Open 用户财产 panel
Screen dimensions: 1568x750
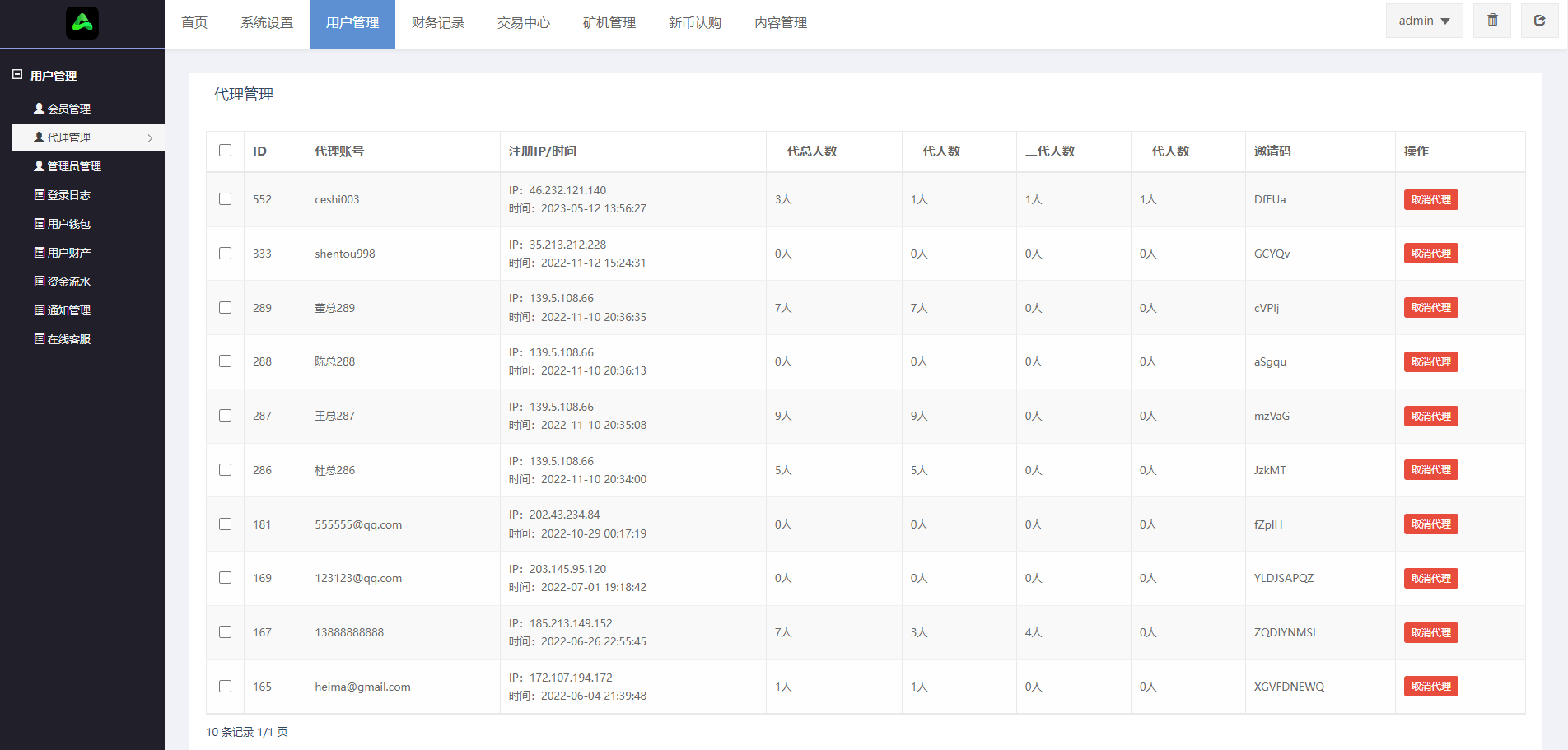68,252
